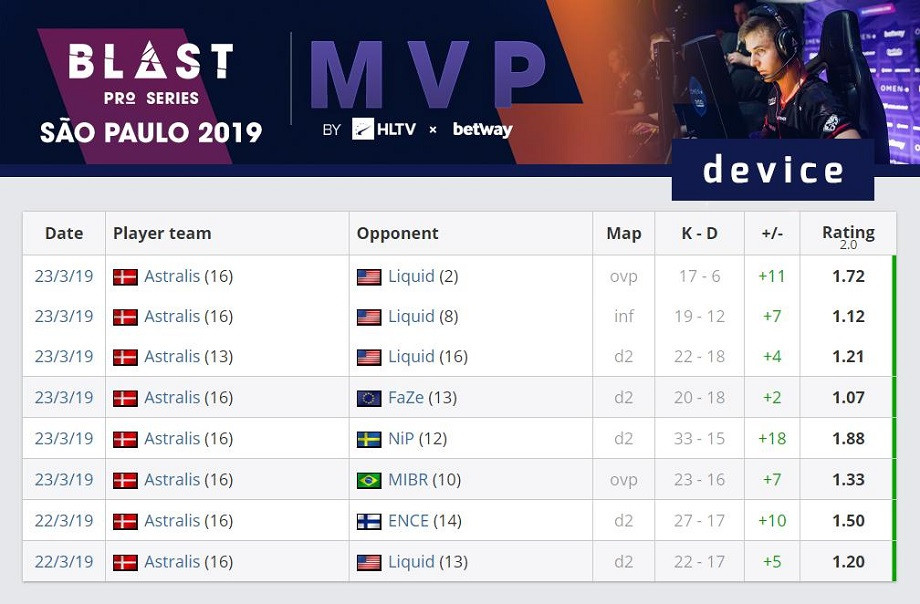The image size is (920, 604).
Task: Click the Opponent column header
Action: tap(397, 234)
